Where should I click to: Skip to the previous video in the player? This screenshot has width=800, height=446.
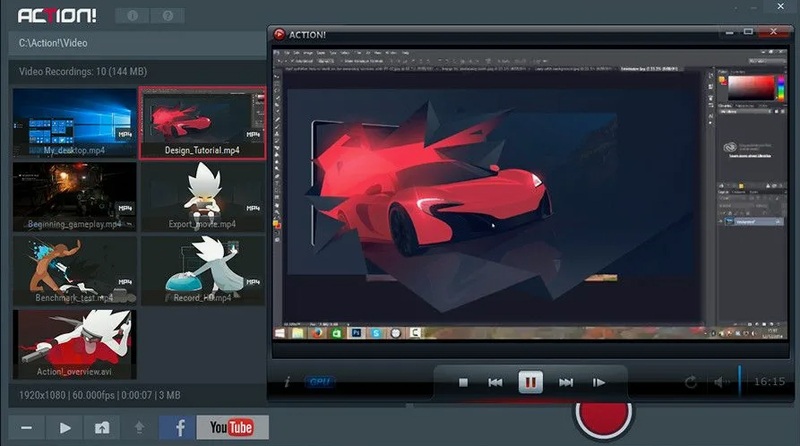[x=495, y=382]
